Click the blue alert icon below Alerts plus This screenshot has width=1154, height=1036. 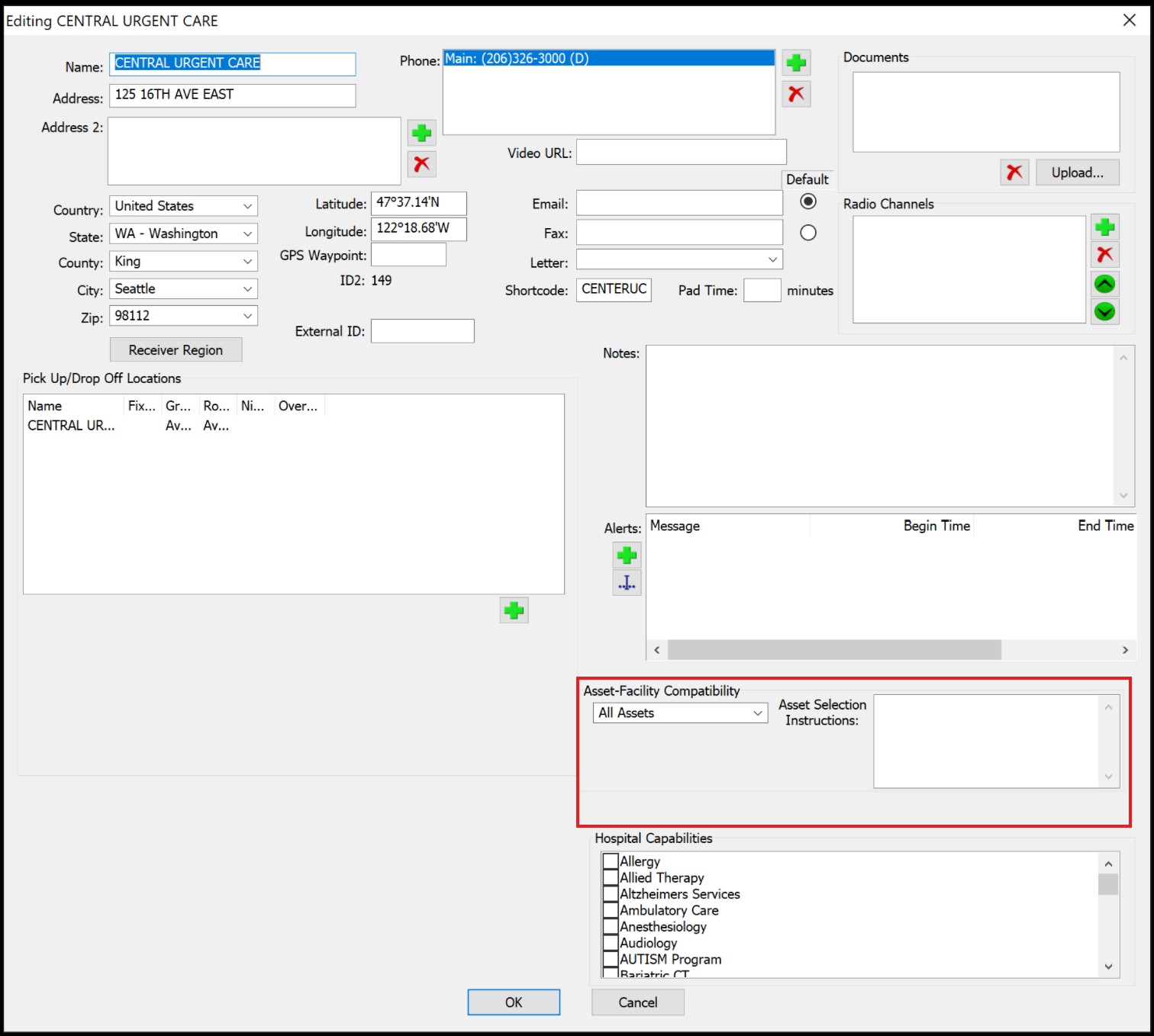click(x=627, y=583)
